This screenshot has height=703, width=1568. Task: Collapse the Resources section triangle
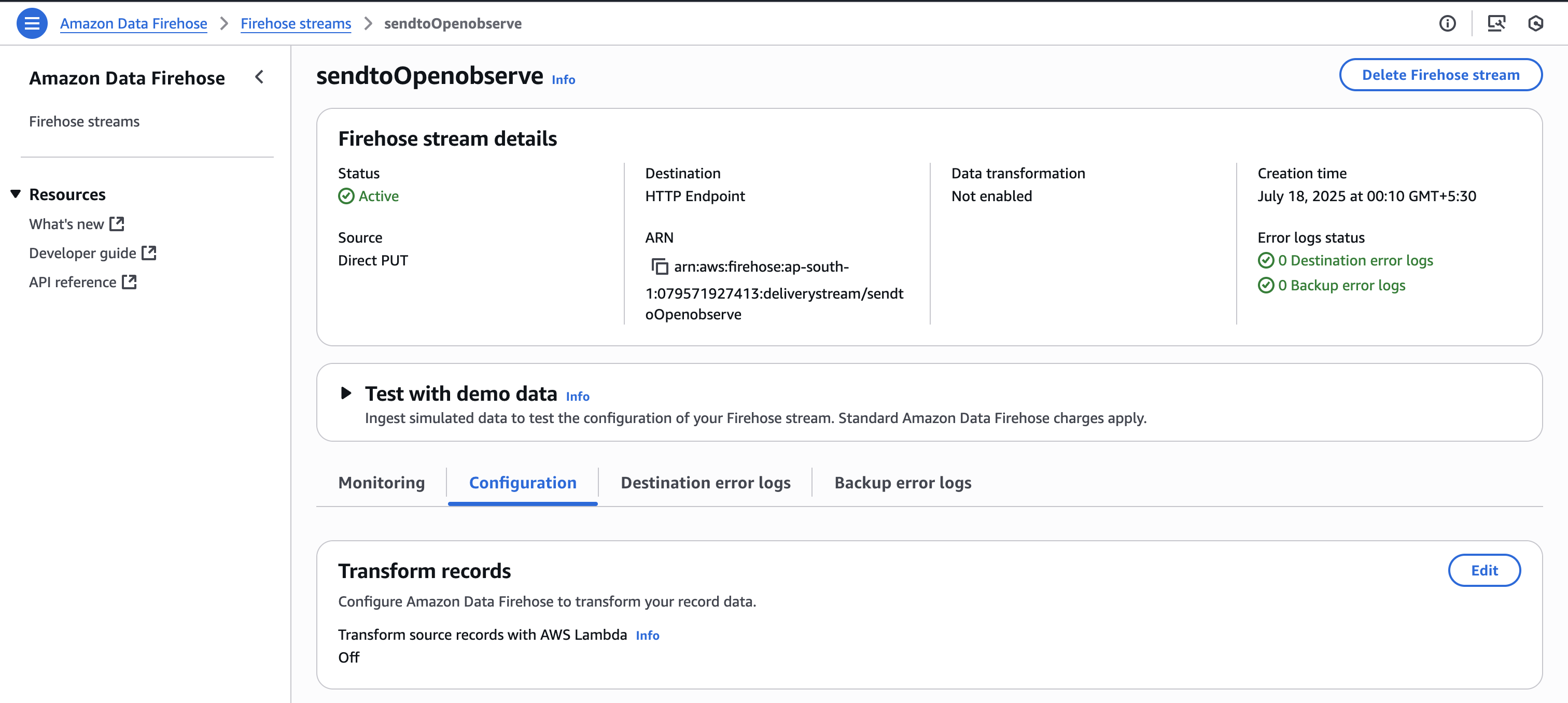[16, 194]
